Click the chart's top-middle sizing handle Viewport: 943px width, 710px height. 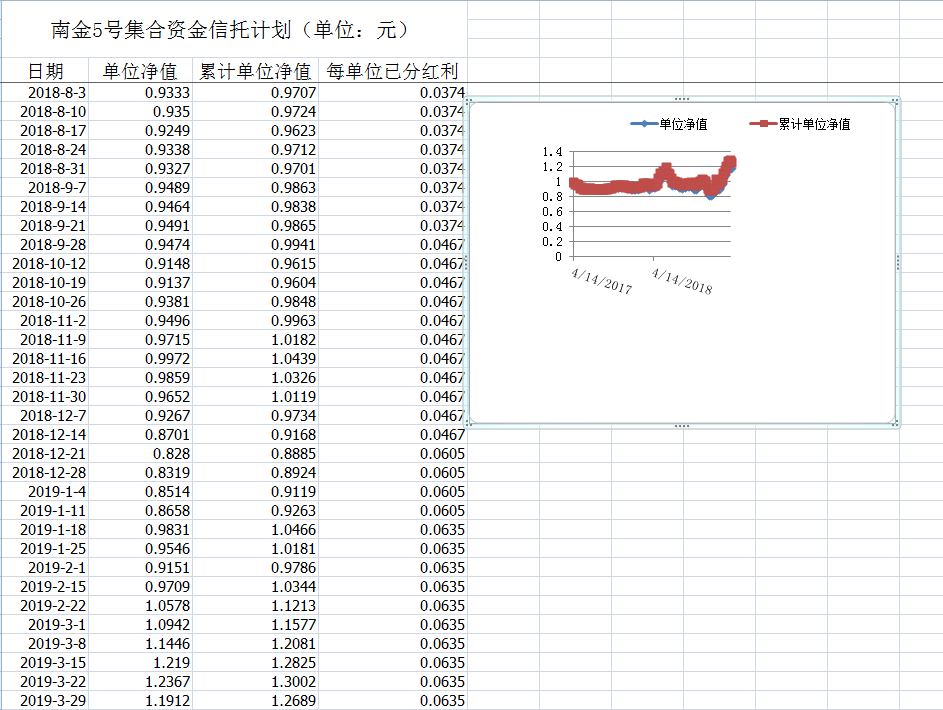pyautogui.click(x=681, y=99)
